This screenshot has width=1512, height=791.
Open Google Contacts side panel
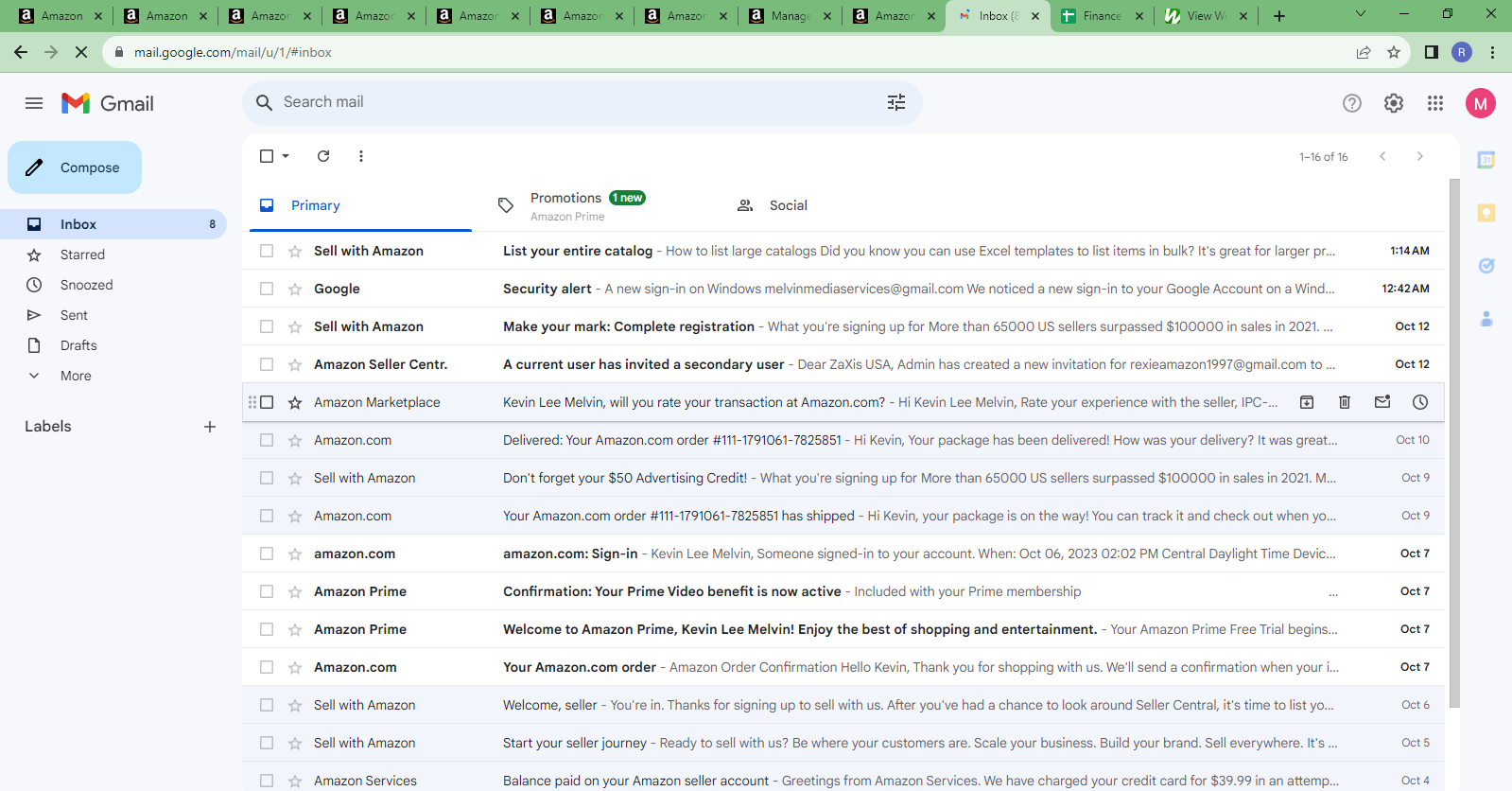click(1486, 319)
